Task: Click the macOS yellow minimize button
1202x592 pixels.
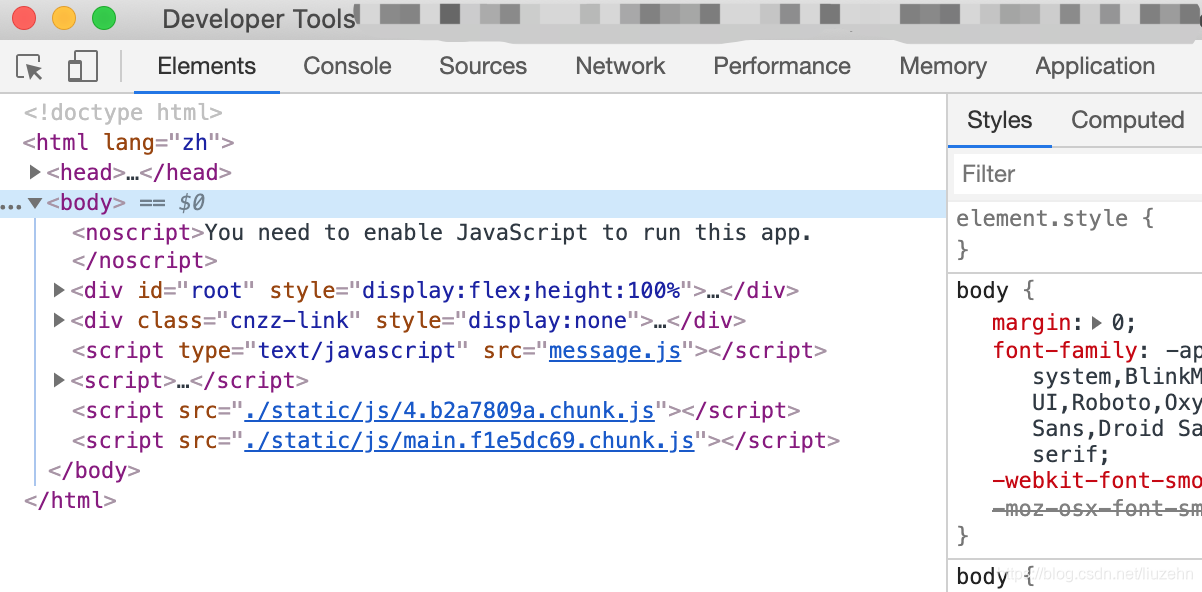Action: (64, 18)
